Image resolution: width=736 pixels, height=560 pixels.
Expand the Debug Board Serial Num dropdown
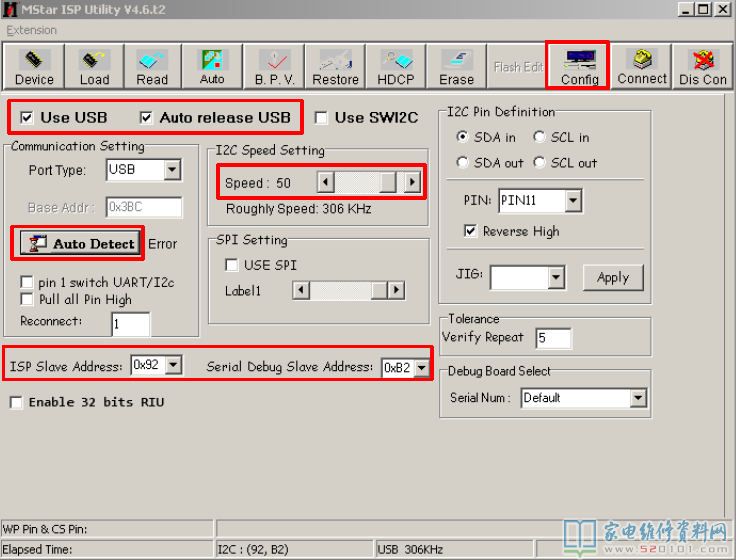point(638,398)
